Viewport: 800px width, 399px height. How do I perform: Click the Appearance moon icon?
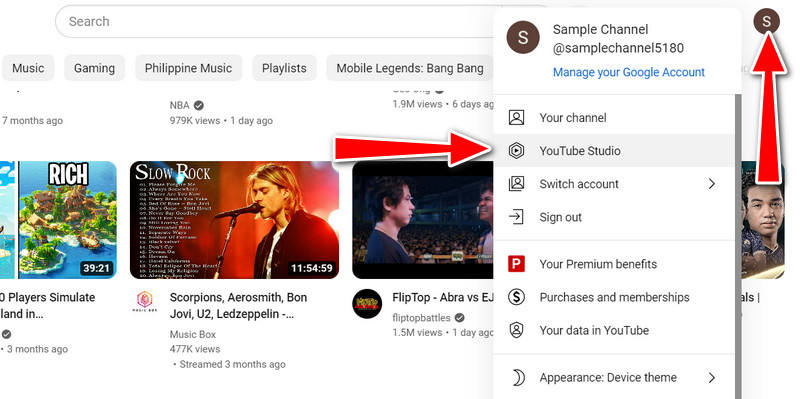pyautogui.click(x=517, y=378)
